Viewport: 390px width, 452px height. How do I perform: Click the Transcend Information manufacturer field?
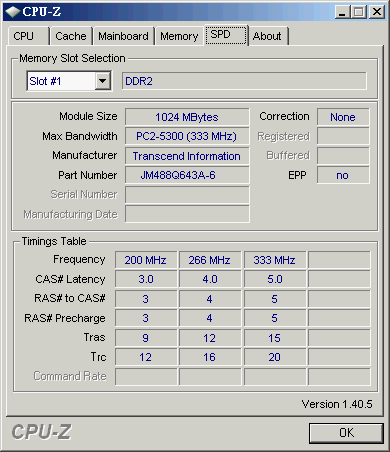click(x=187, y=156)
